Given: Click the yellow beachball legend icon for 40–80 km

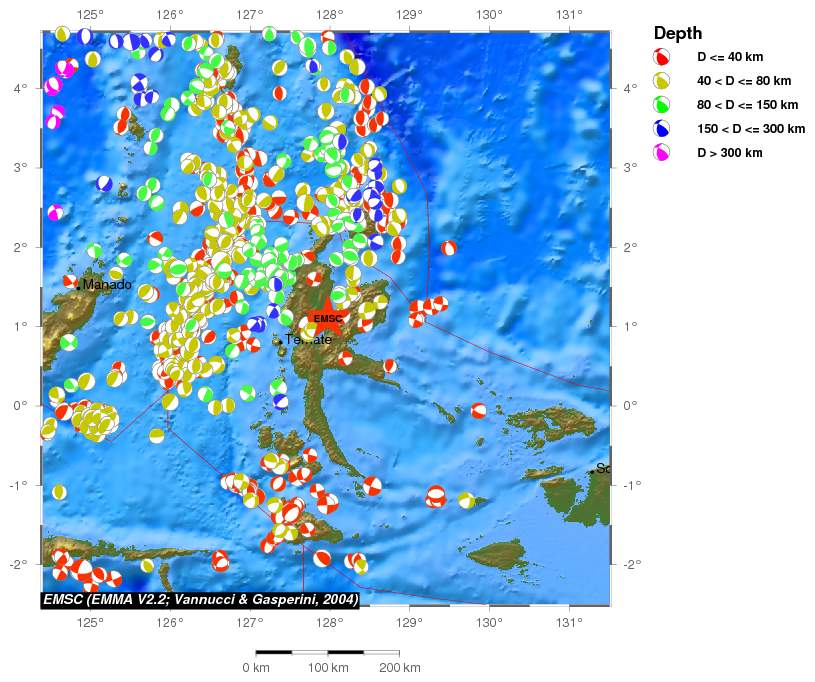Looking at the screenshot, I should coord(662,81).
